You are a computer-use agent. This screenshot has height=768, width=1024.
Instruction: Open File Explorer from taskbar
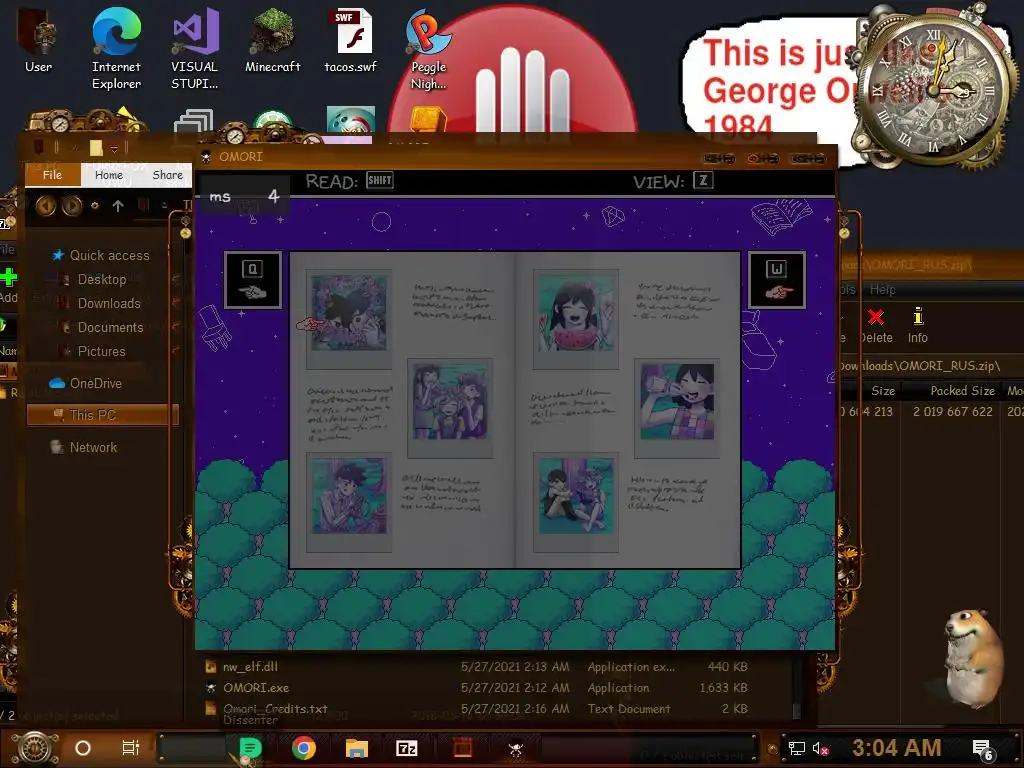[357, 748]
